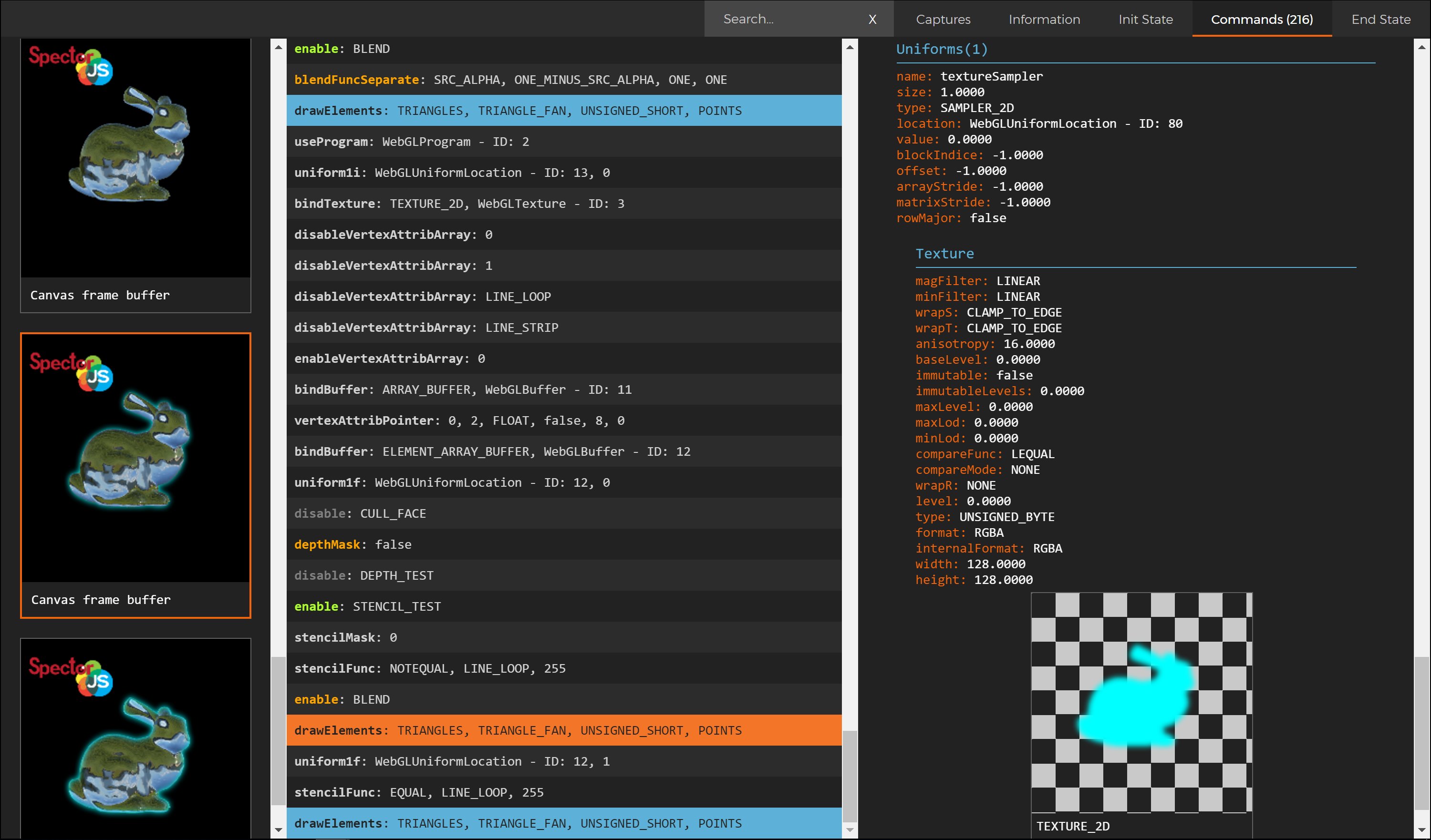Viewport: 1431px width, 840px height.
Task: Select the vertexAttribPointer command row
Action: pos(564,420)
